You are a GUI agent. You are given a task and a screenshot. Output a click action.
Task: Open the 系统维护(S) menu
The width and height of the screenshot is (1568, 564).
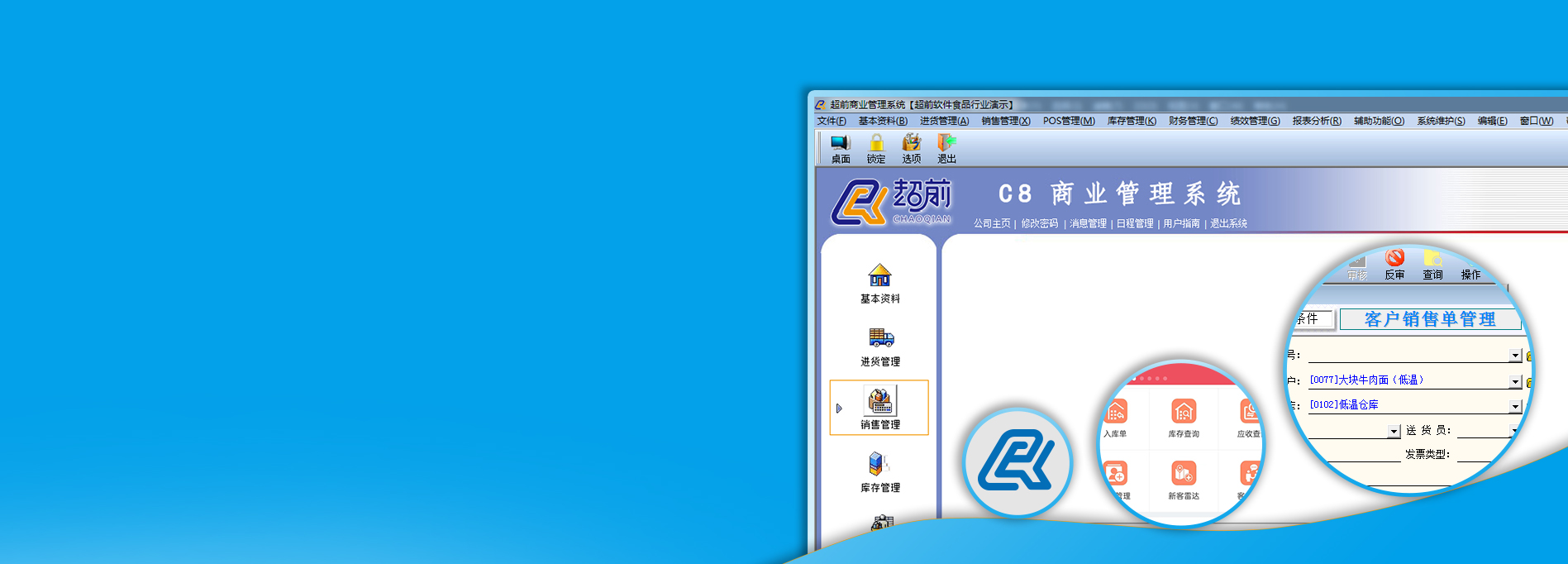pyautogui.click(x=1441, y=121)
